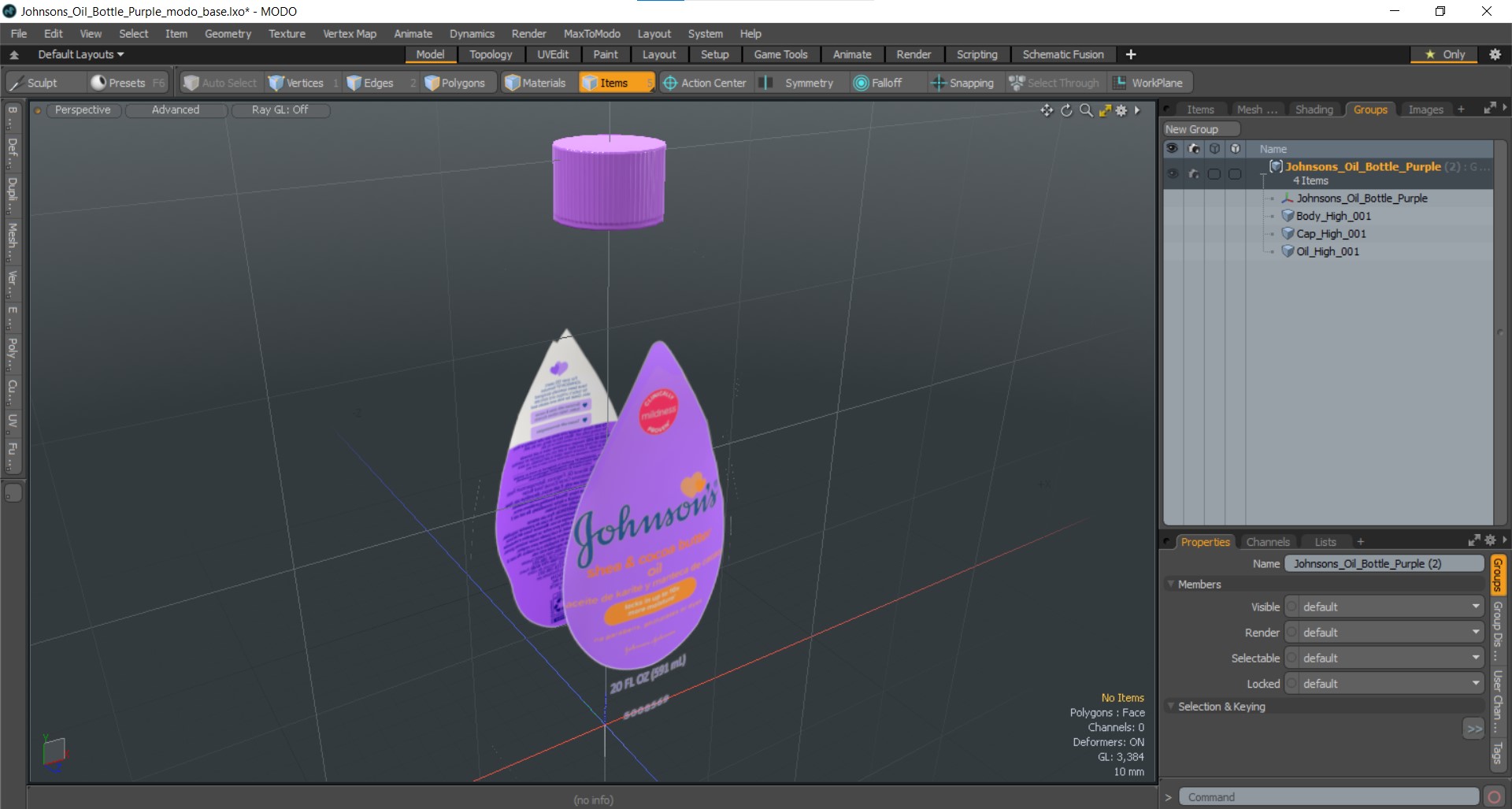Viewport: 1512px width, 809px height.
Task: Open viewport settings gear icon
Action: click(1121, 110)
